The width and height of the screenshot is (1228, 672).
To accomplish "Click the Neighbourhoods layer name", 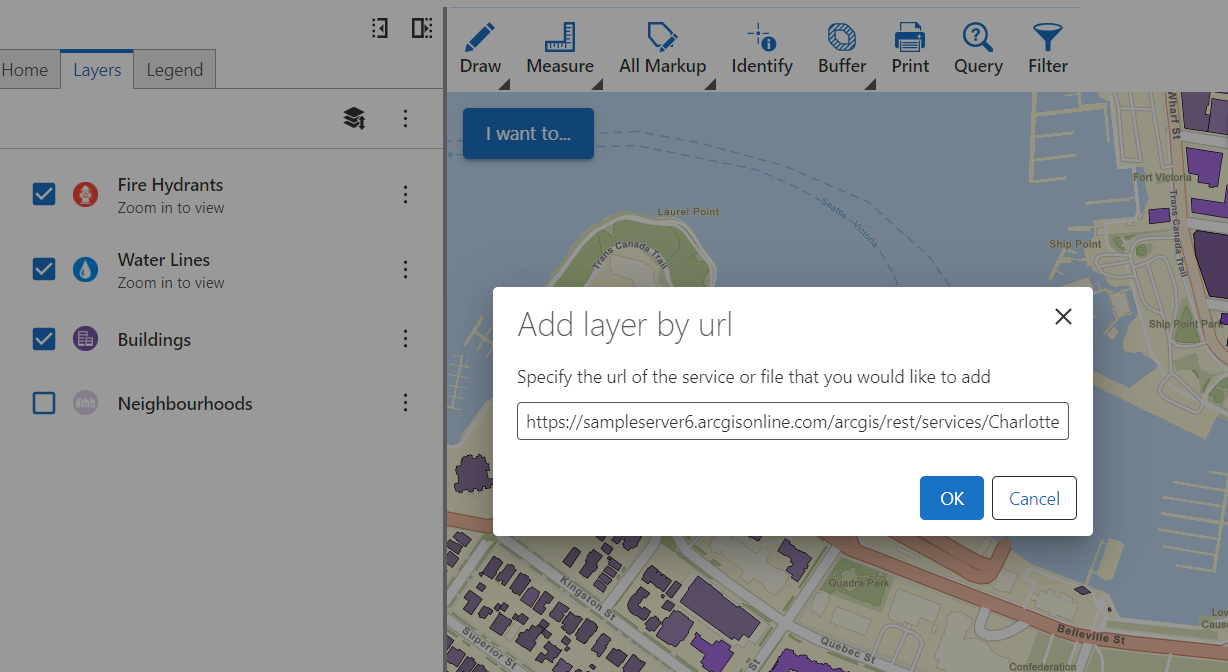I will 185,404.
